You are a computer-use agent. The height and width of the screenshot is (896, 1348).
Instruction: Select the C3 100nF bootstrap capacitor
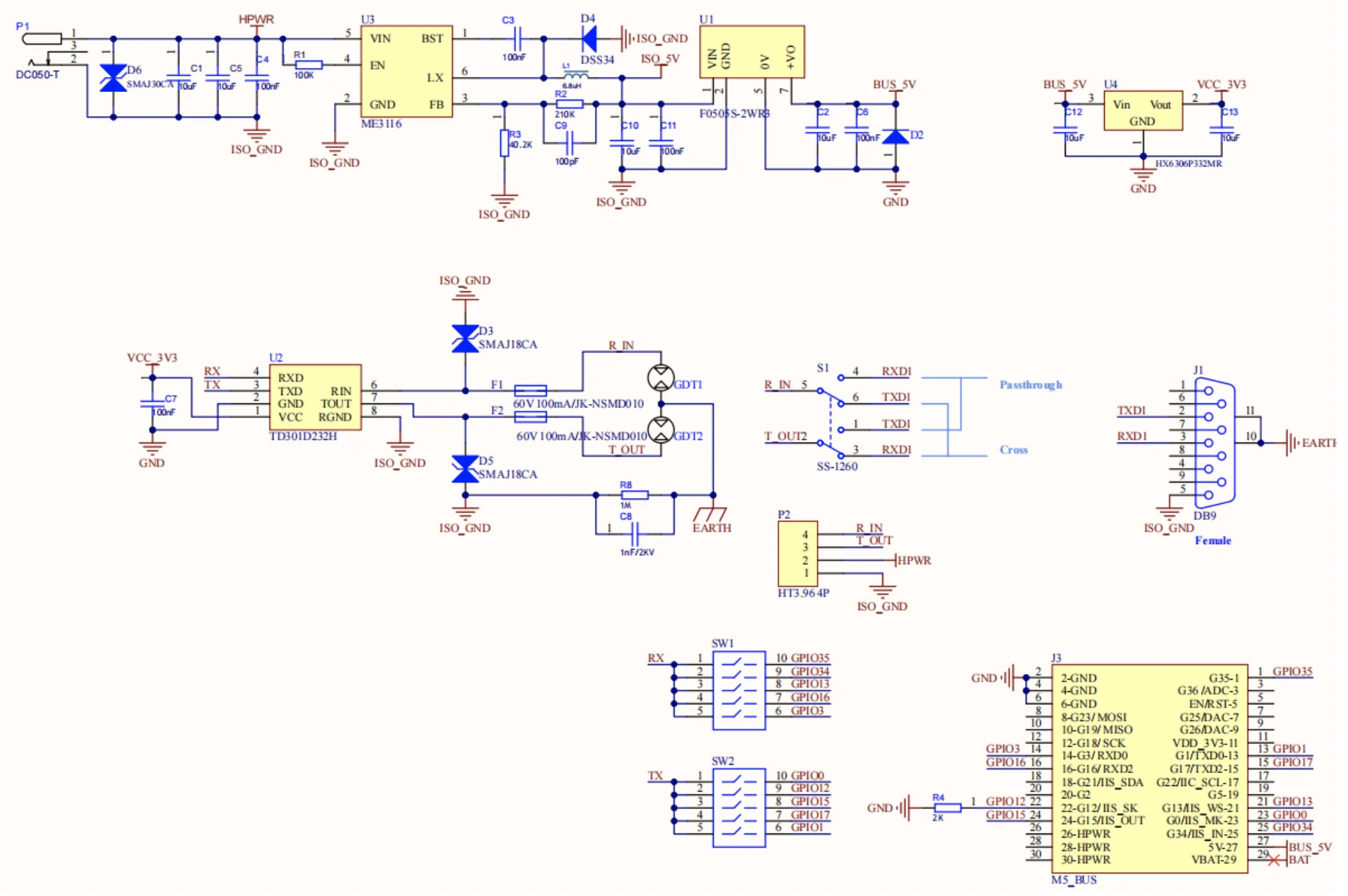(517, 38)
